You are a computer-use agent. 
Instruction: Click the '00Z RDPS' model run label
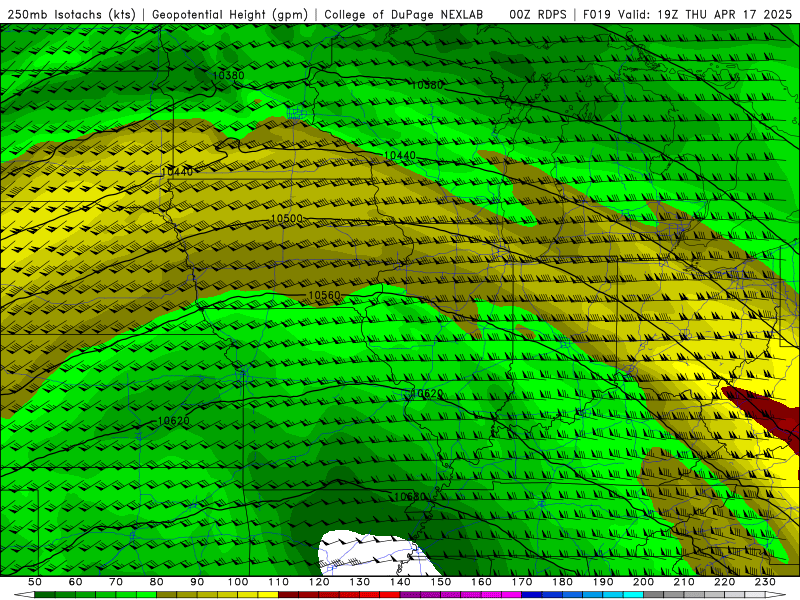click(x=538, y=15)
